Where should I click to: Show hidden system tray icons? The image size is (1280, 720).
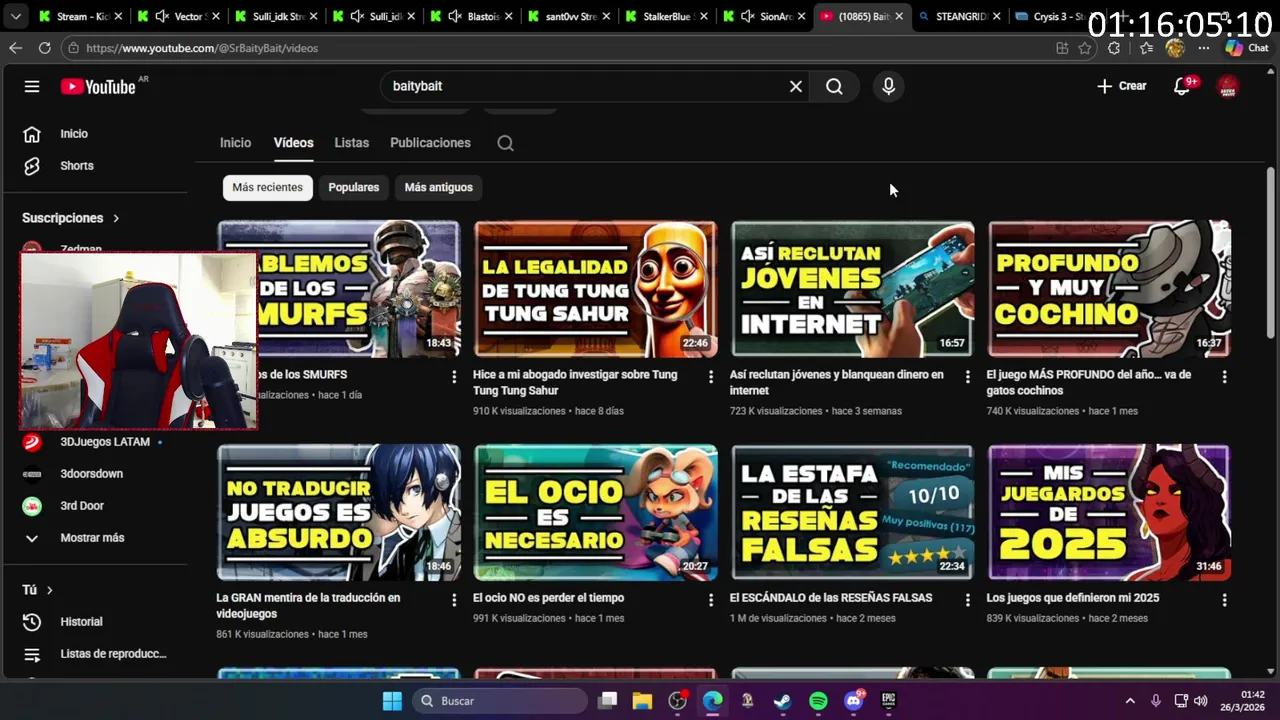(x=1130, y=701)
